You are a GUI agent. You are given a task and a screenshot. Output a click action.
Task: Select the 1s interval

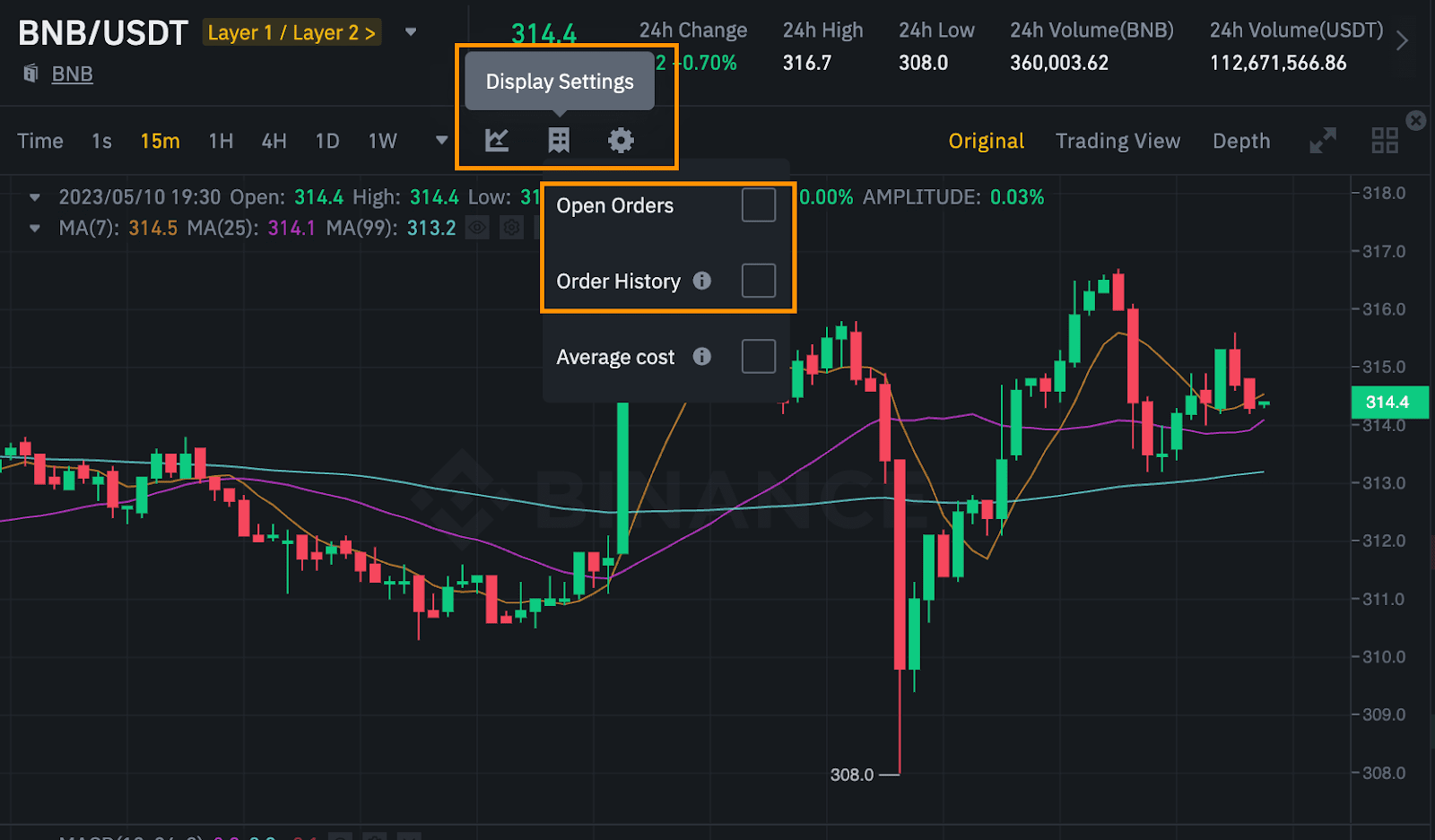(x=101, y=142)
